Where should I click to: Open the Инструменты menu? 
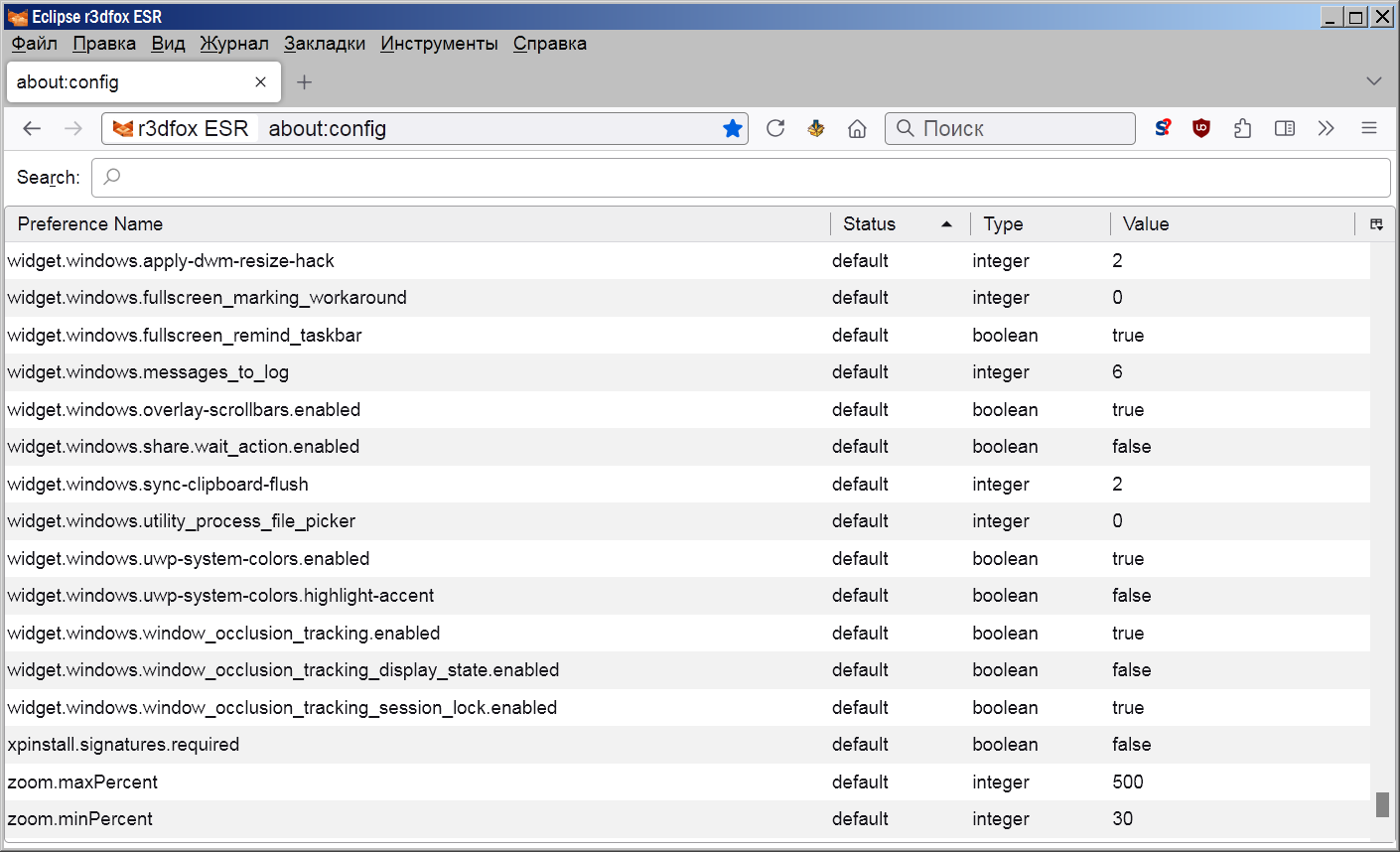[x=439, y=44]
